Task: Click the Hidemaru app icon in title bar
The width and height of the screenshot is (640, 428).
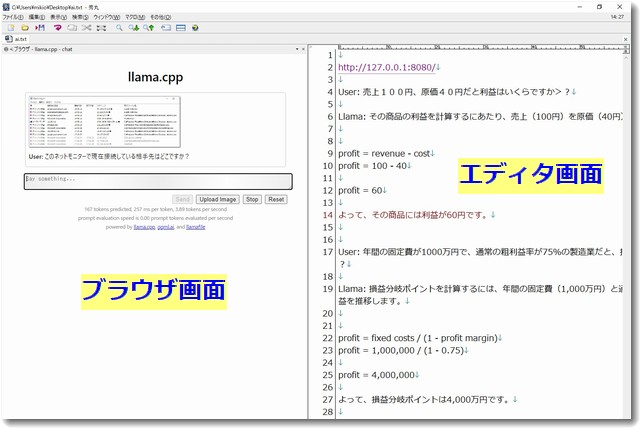Action: point(6,7)
